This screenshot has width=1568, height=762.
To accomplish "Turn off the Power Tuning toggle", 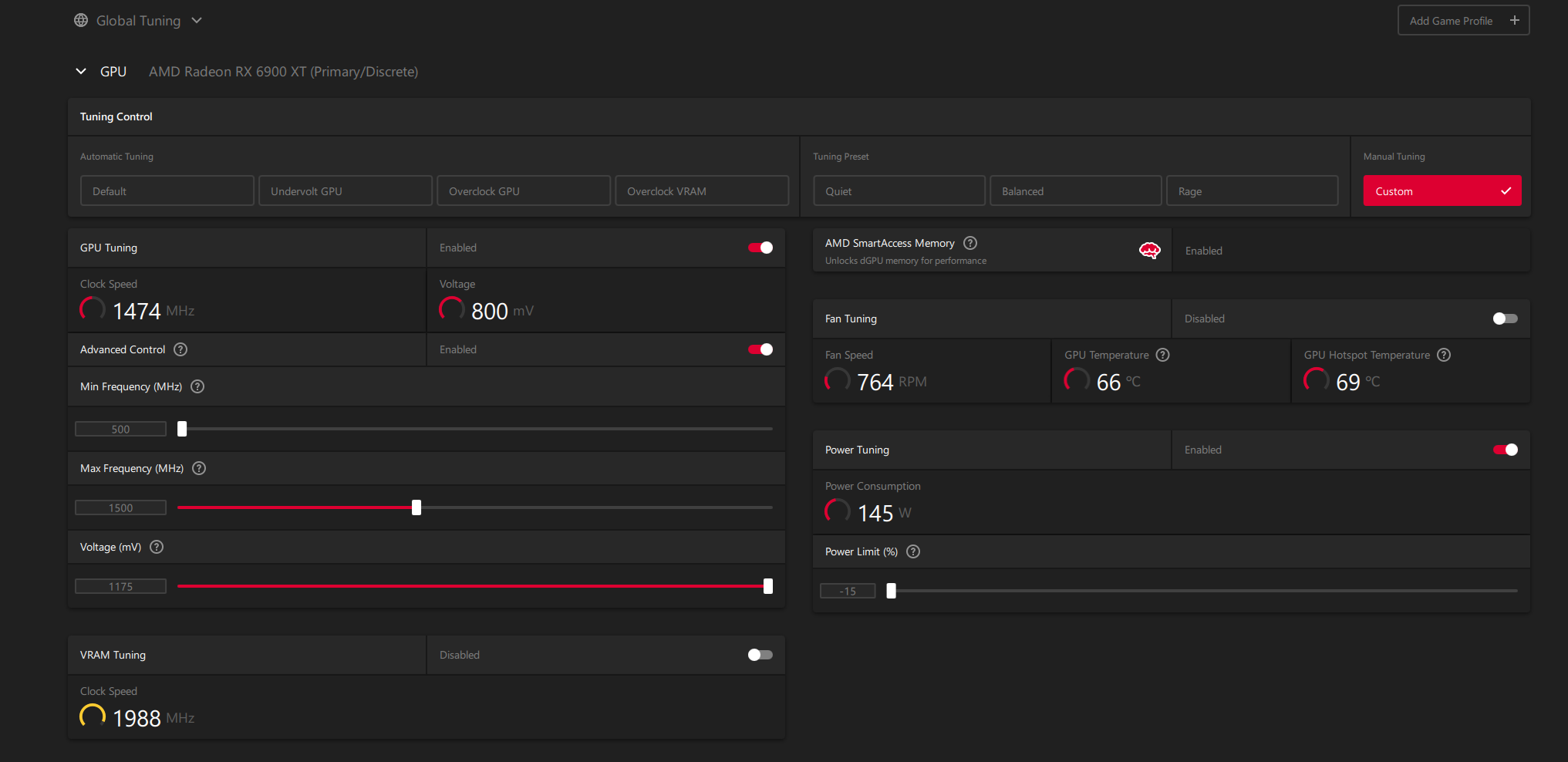I will click(1505, 450).
